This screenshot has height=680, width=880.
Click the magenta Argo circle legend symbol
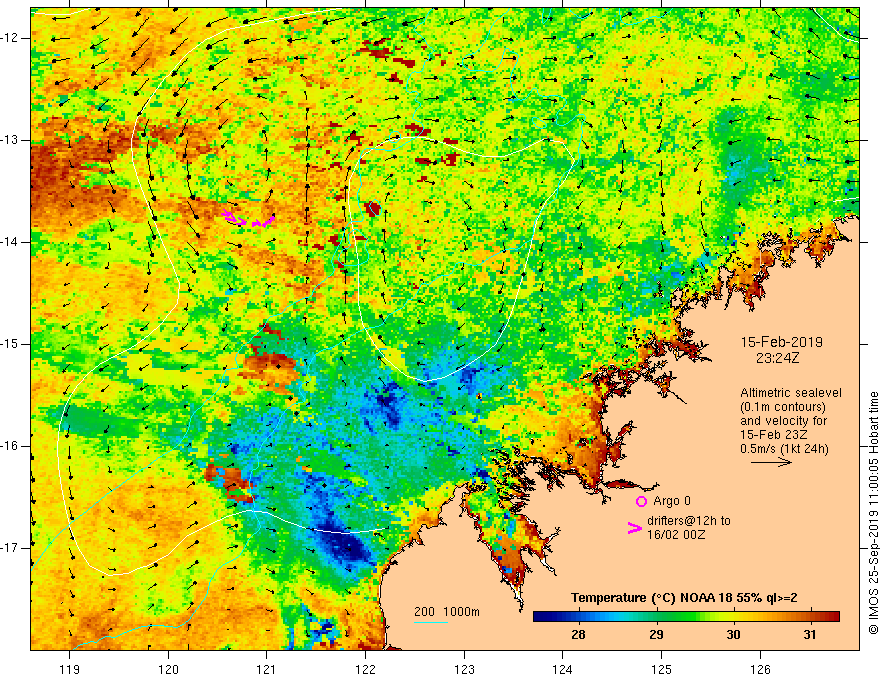(641, 501)
